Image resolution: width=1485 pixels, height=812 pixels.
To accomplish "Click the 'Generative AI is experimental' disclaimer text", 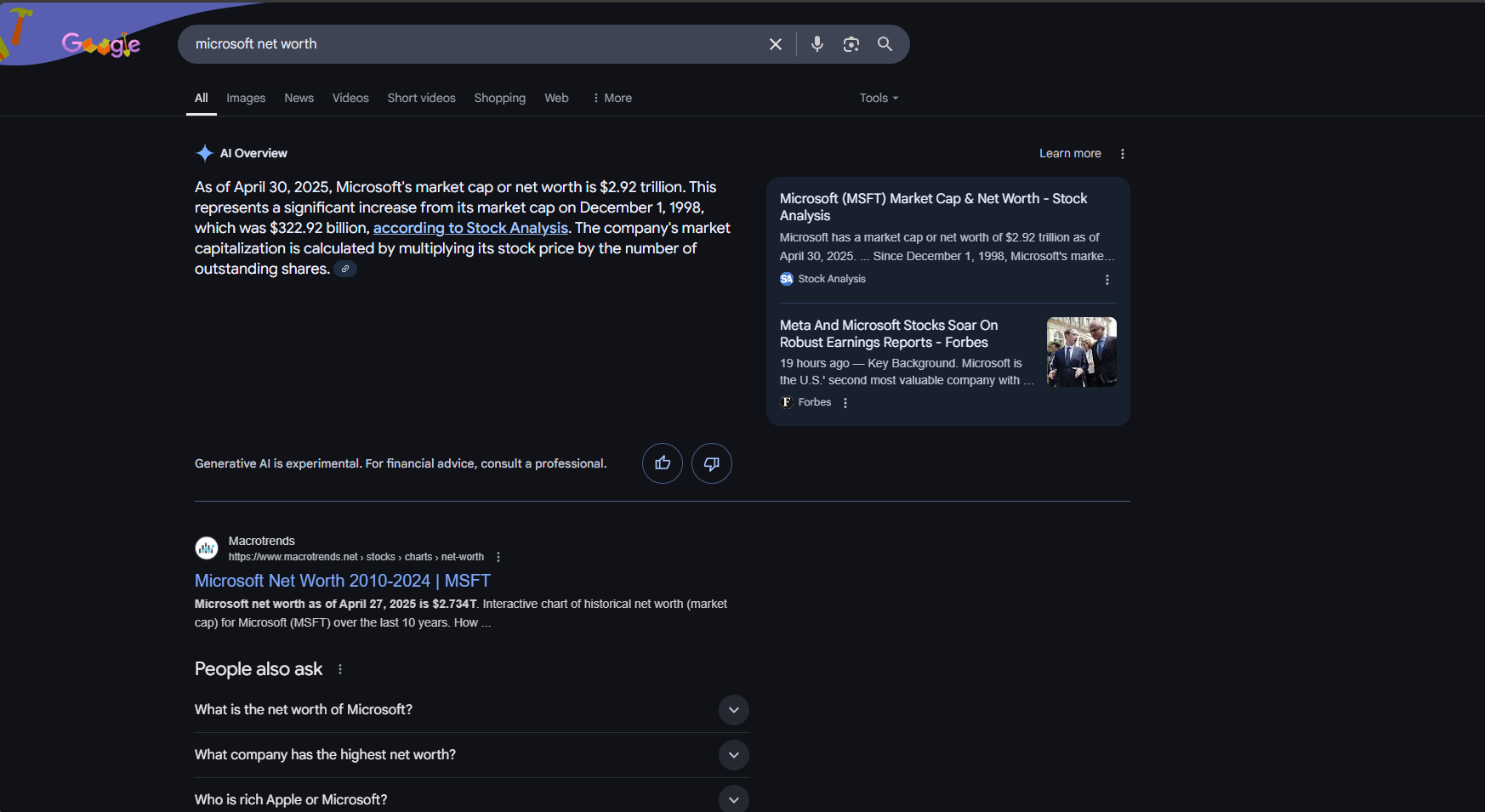I will [x=401, y=463].
